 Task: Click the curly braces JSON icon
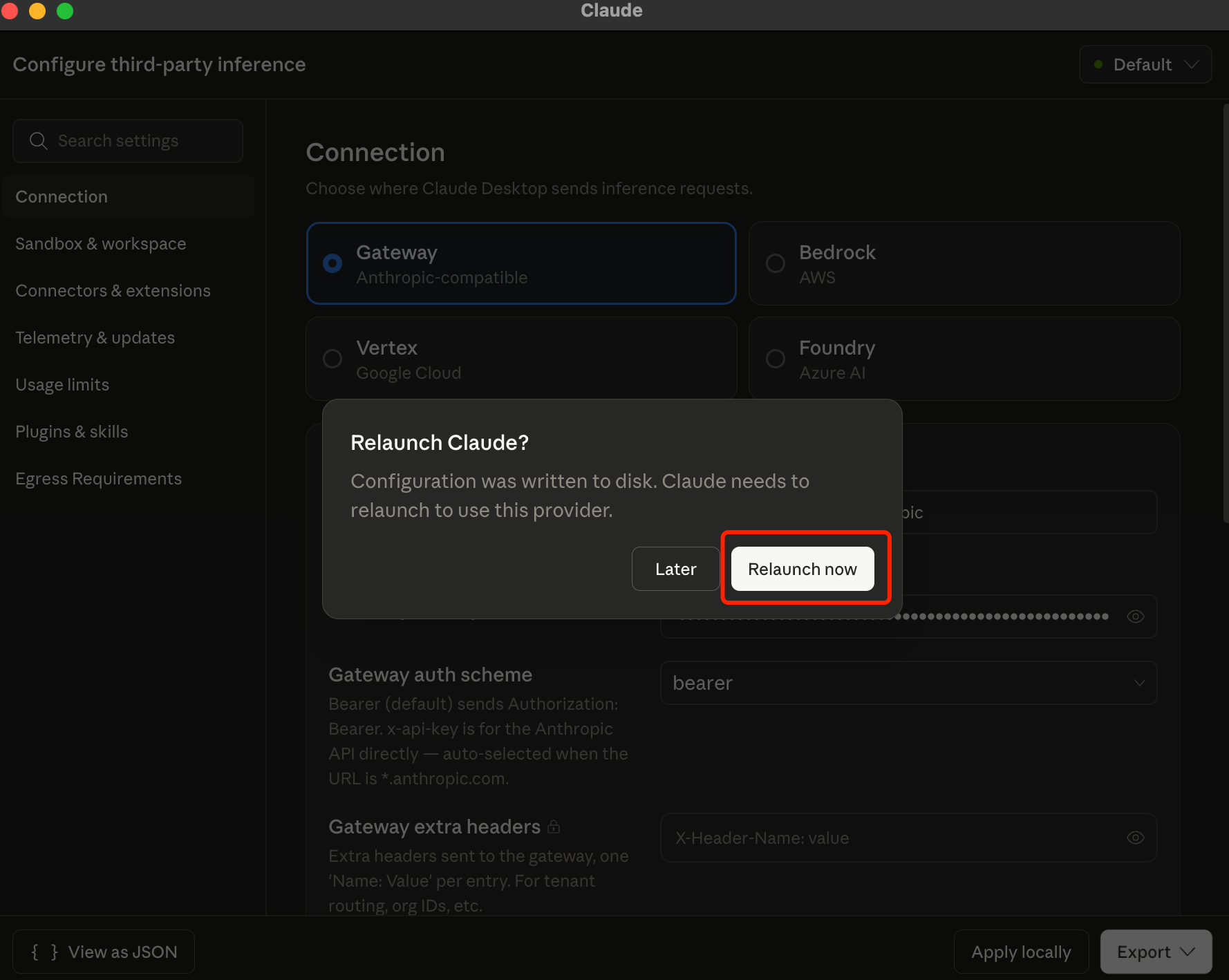point(44,952)
